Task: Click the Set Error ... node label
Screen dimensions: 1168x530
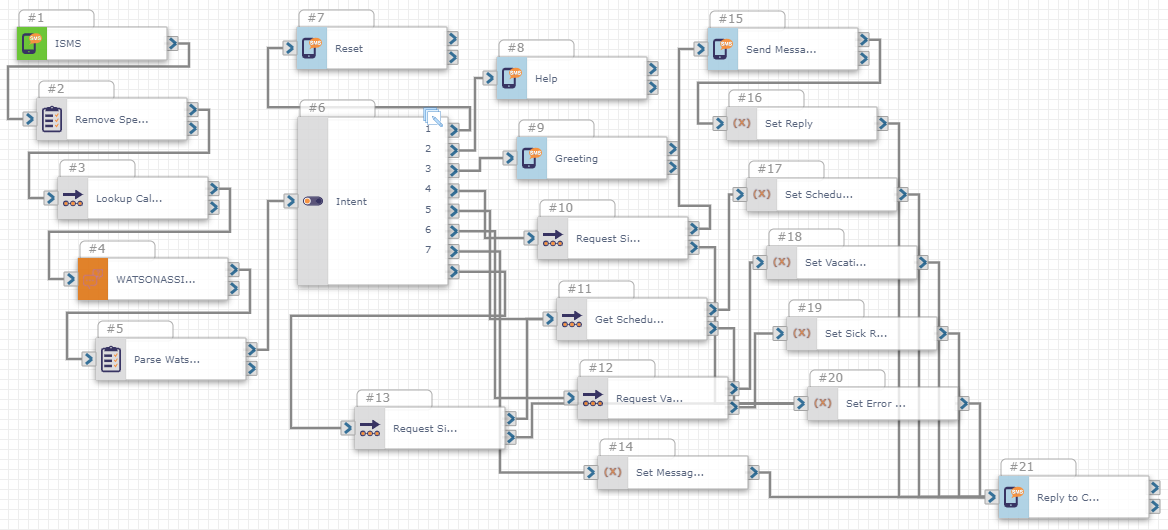Action: coord(875,404)
